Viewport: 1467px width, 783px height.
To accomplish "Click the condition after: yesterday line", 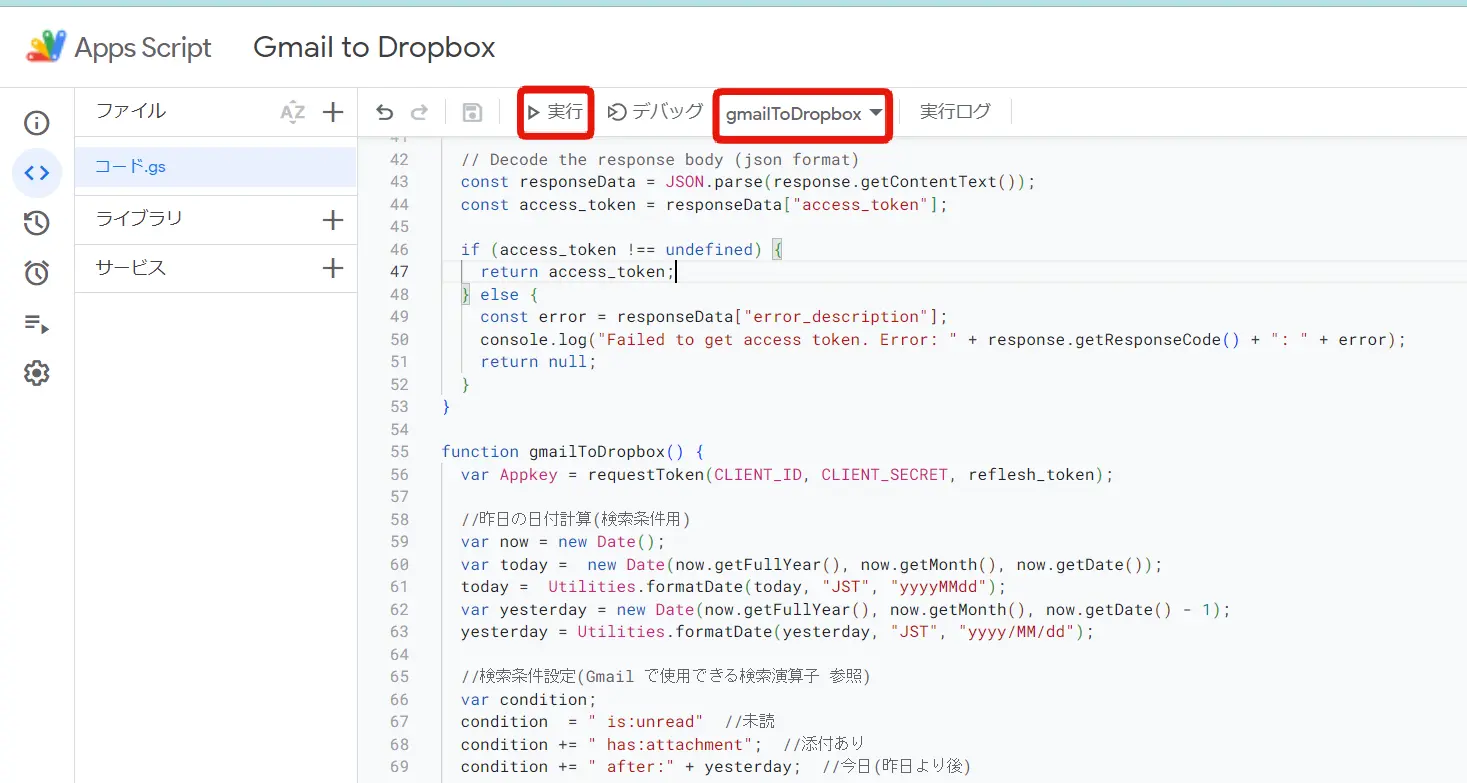I will pos(716,767).
